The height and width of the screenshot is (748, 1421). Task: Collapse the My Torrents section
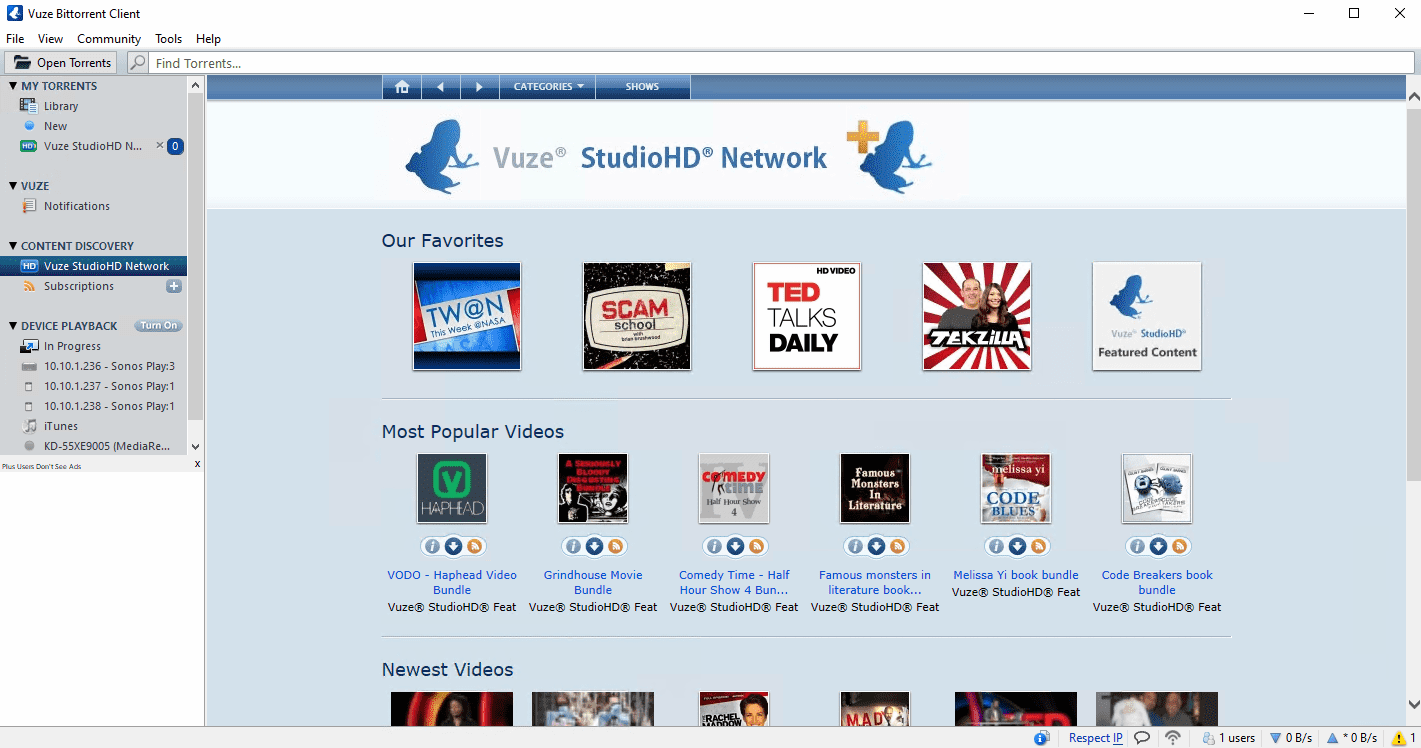pyautogui.click(x=13, y=86)
